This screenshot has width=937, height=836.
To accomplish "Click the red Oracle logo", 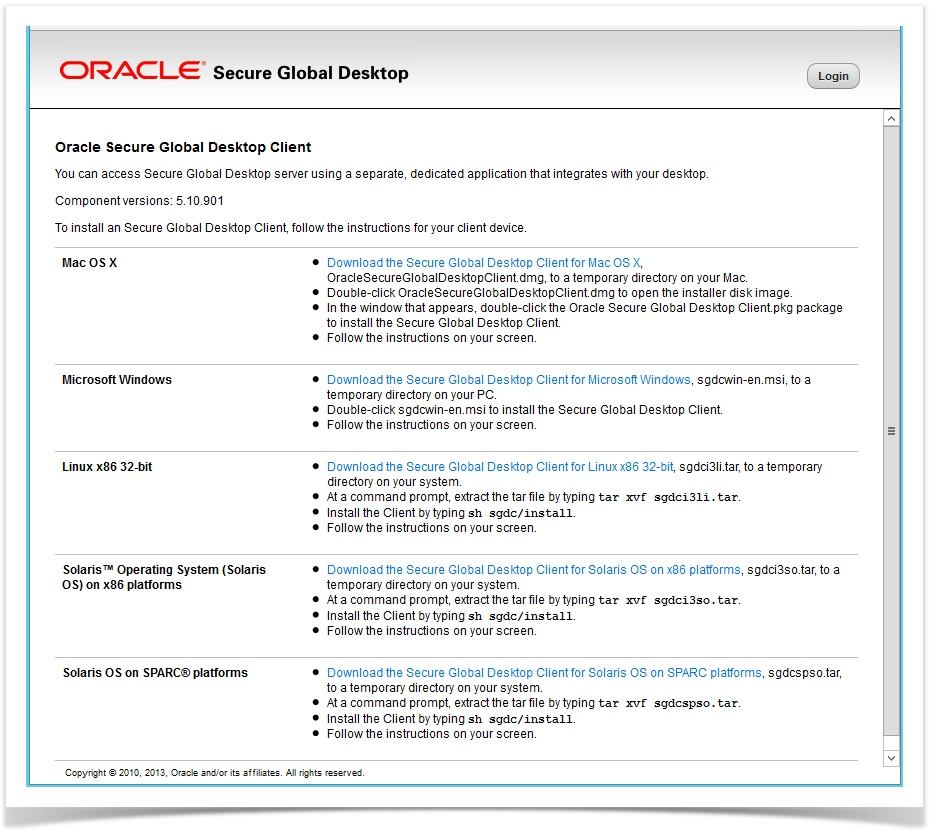I will [x=131, y=71].
